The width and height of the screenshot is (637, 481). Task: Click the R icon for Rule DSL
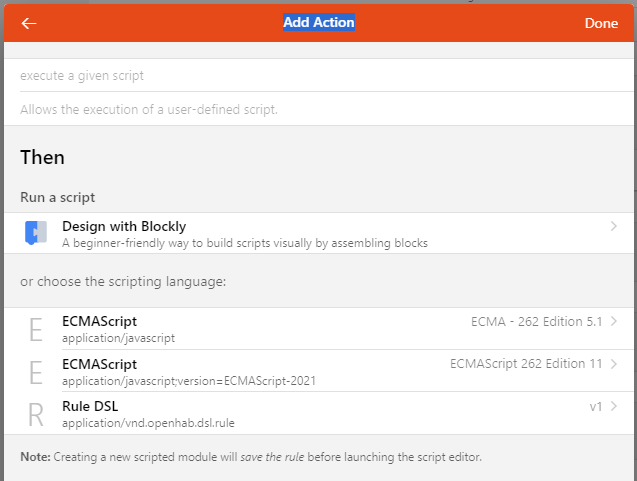(36, 414)
